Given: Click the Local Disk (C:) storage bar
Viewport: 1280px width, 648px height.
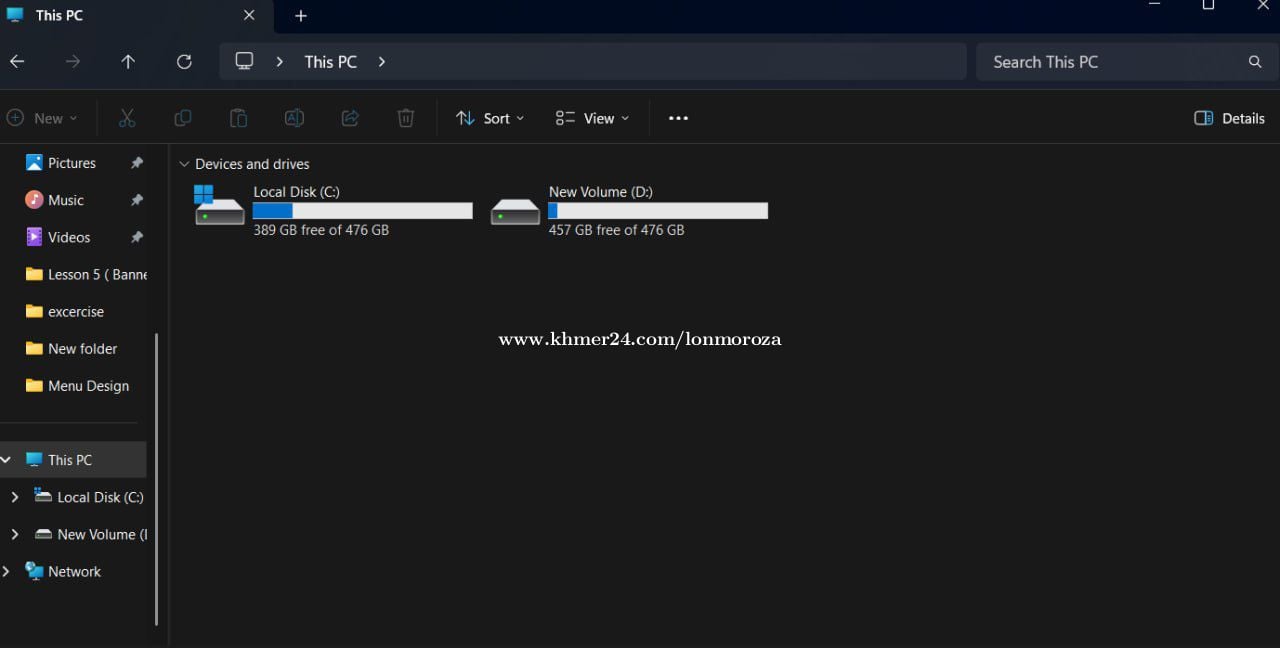Looking at the screenshot, I should tap(362, 211).
